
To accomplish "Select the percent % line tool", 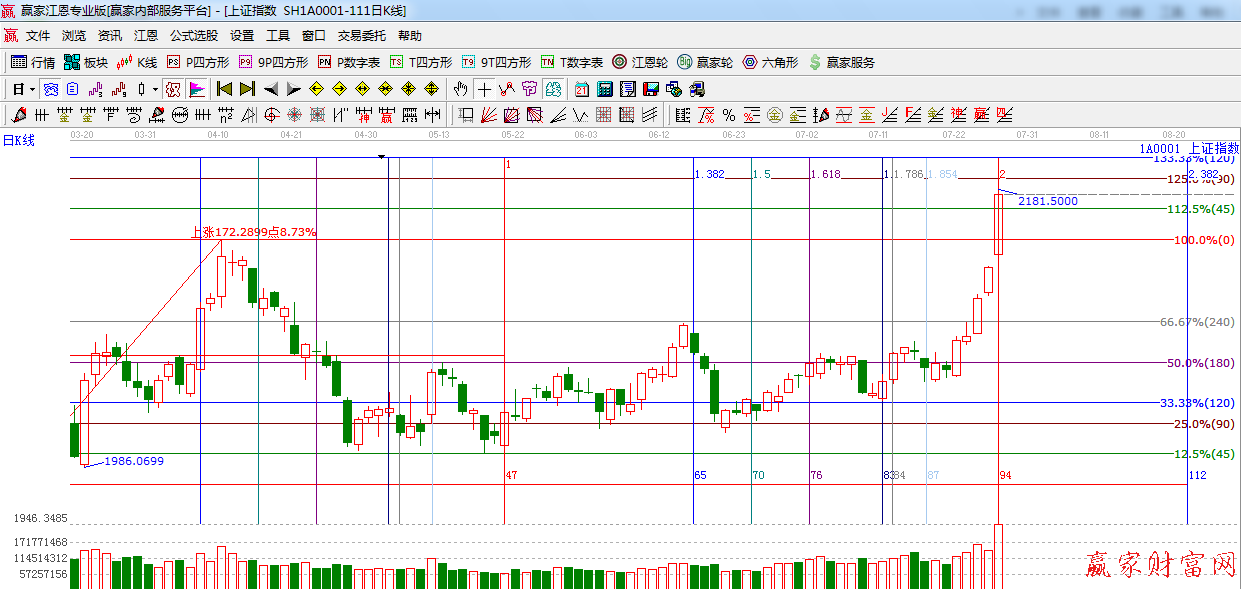I will pyautogui.click(x=729, y=115).
